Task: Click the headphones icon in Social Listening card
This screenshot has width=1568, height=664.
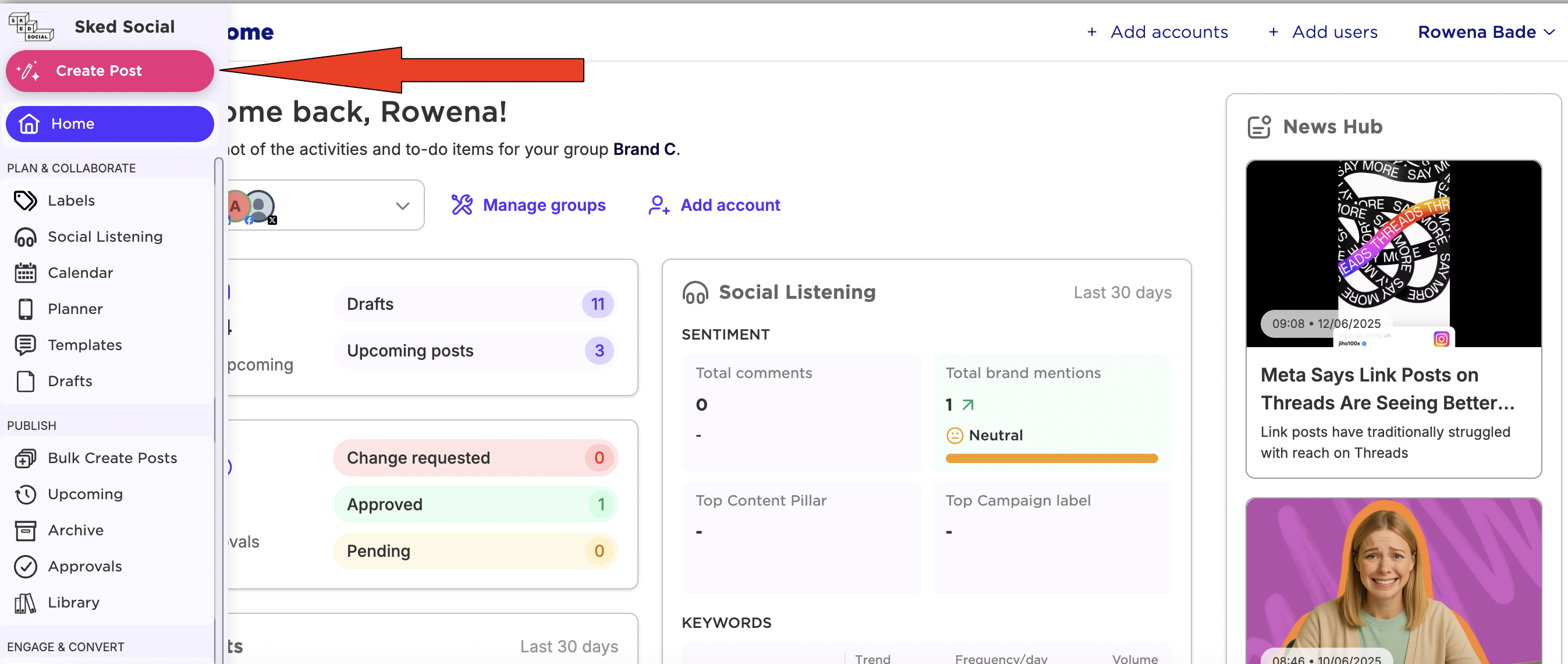Action: pyautogui.click(x=696, y=292)
